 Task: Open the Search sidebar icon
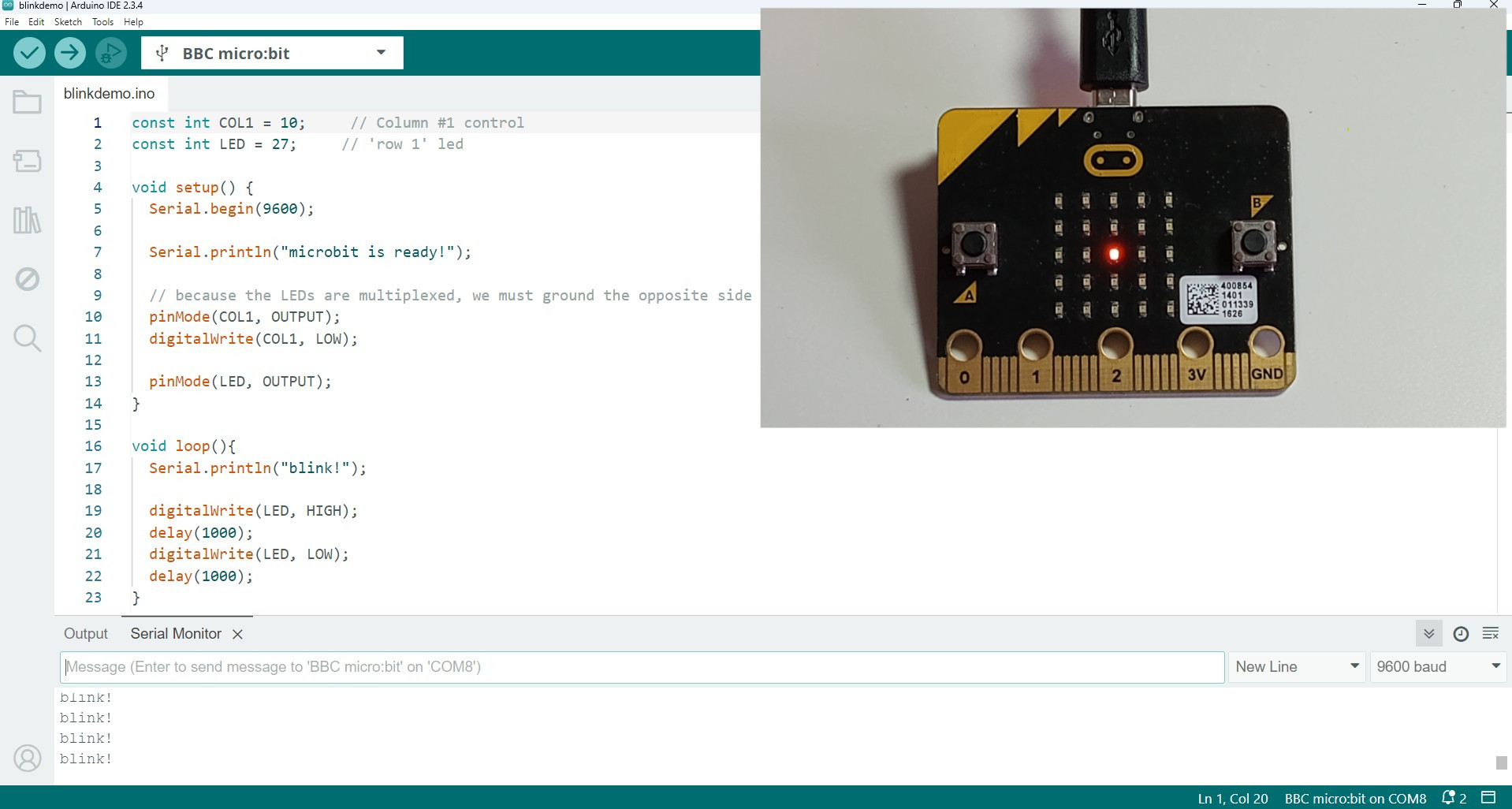point(27,338)
